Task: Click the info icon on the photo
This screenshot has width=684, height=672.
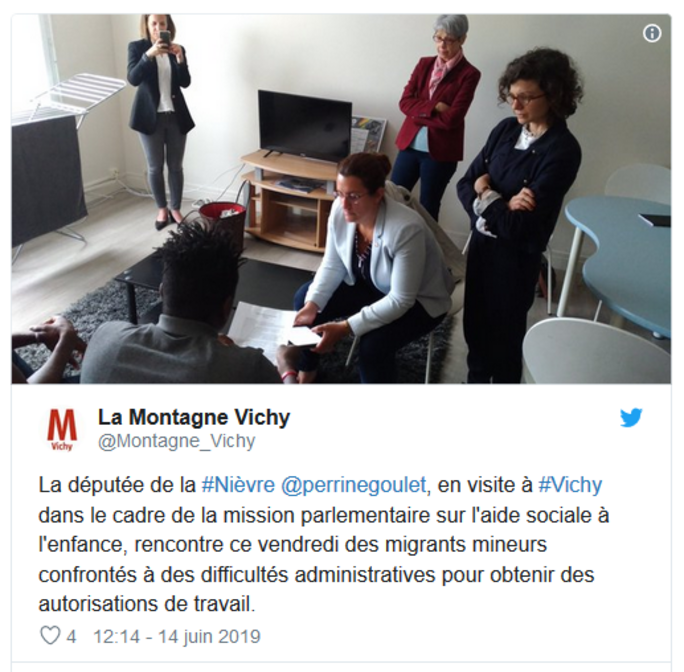Action: (652, 33)
